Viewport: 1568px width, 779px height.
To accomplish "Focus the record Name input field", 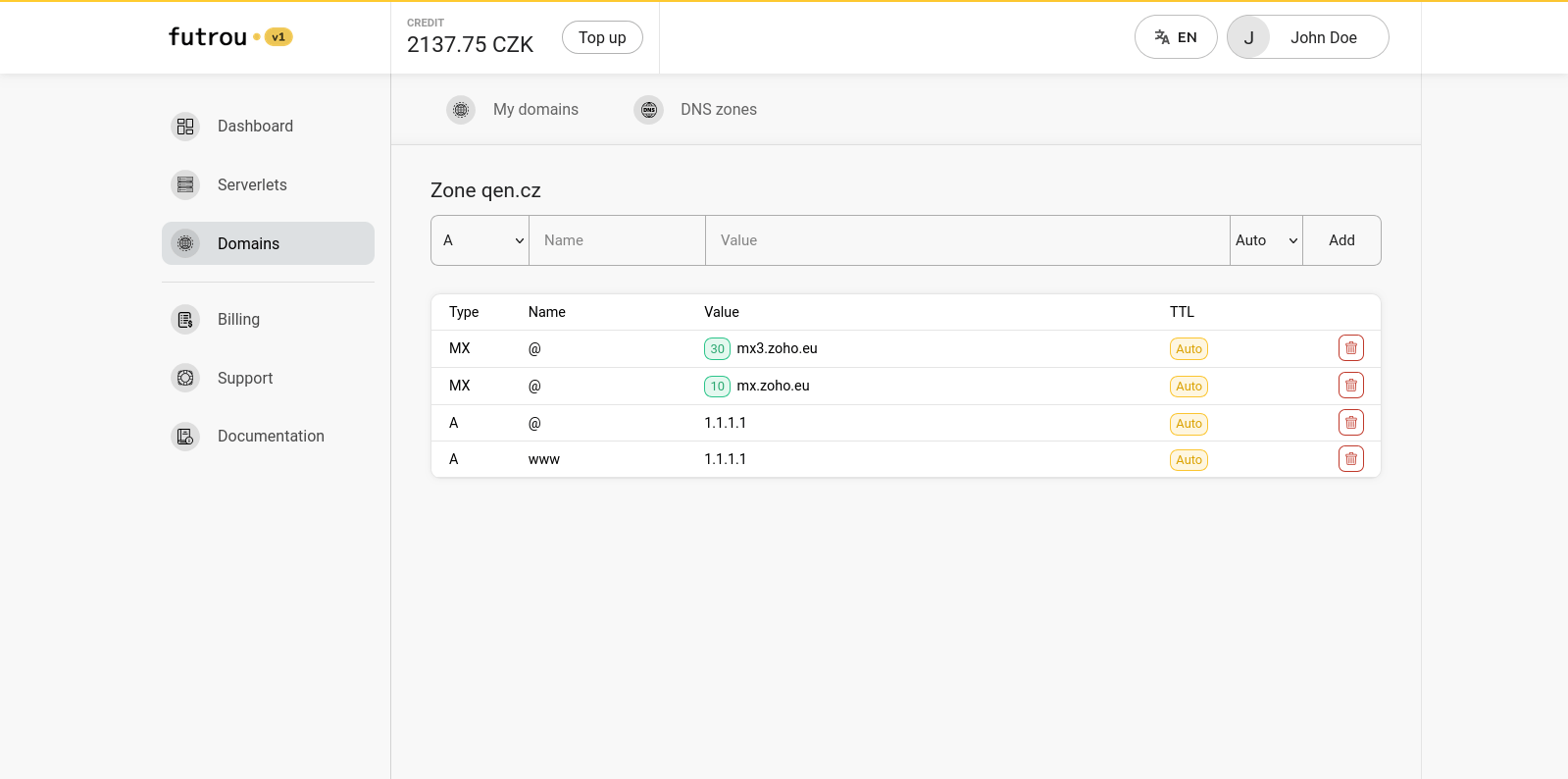I will point(618,240).
